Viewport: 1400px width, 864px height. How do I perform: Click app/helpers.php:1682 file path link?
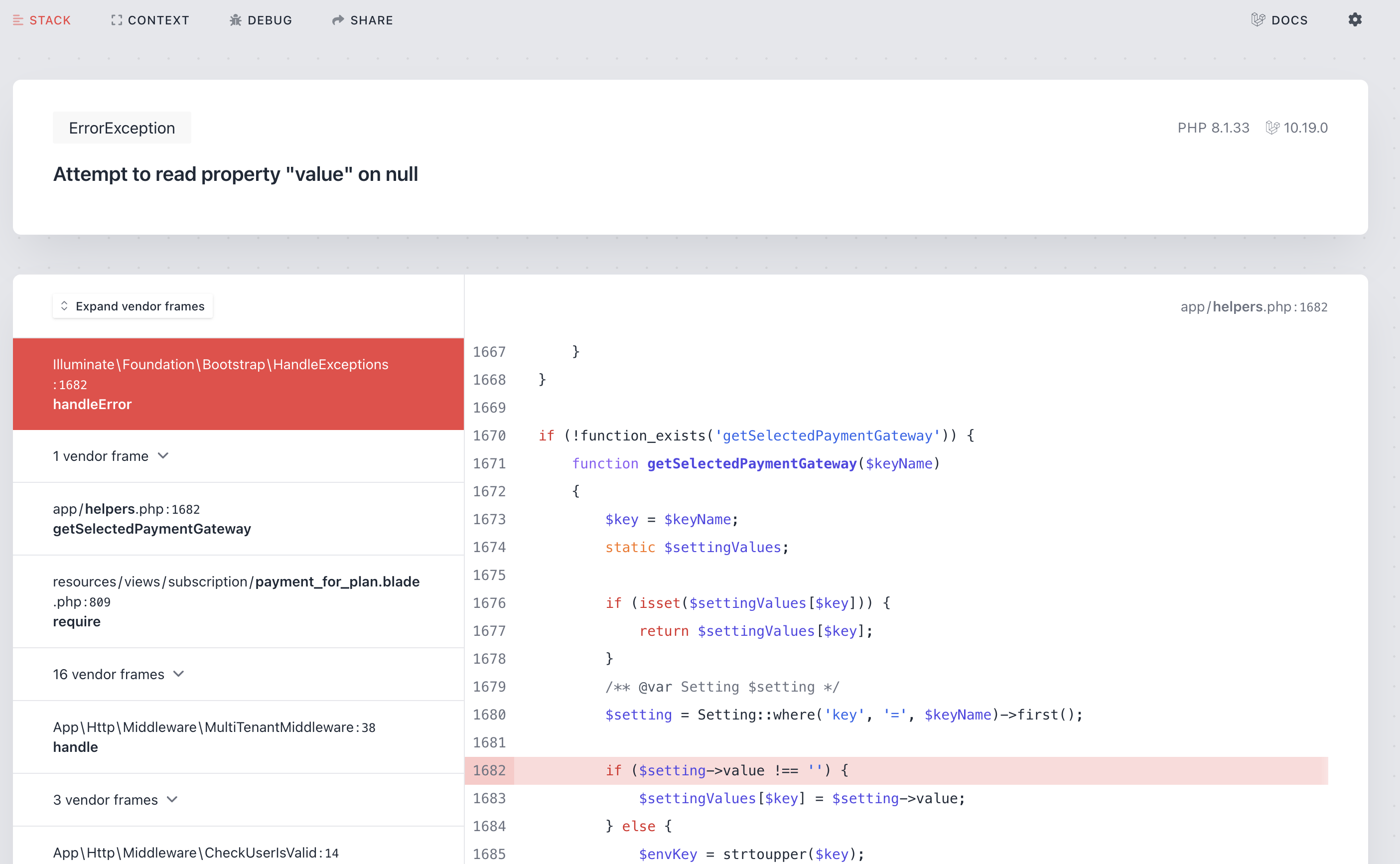1254,307
